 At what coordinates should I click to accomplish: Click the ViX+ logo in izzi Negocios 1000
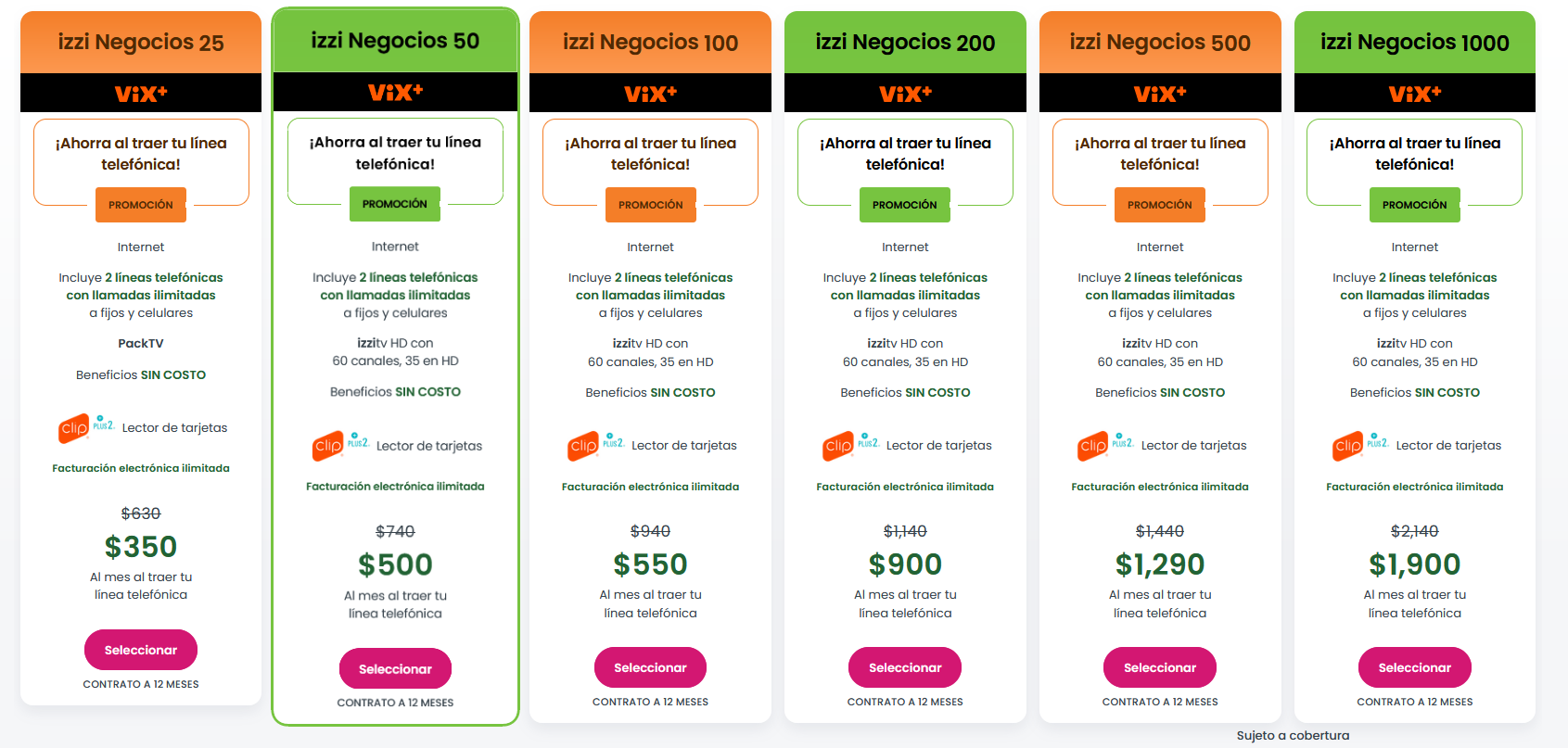pos(1414,94)
